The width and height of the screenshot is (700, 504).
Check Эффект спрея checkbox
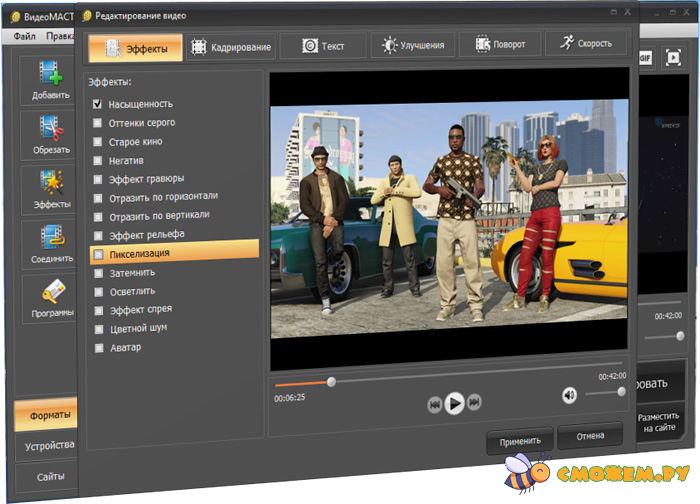coord(99,311)
